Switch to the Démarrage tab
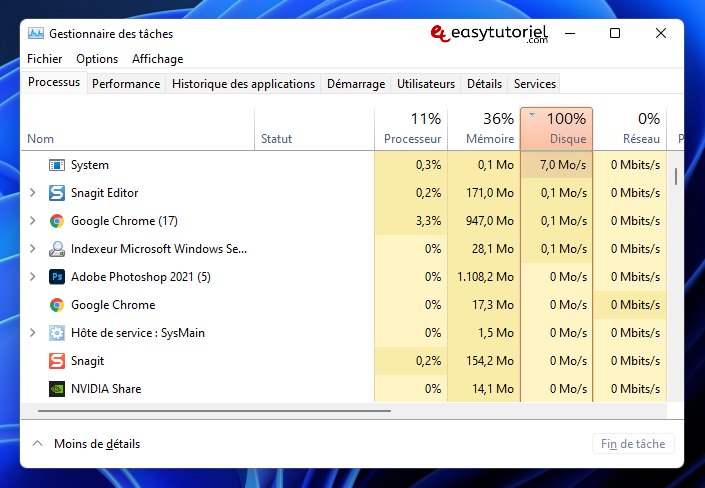Image resolution: width=705 pixels, height=488 pixels. tap(356, 84)
